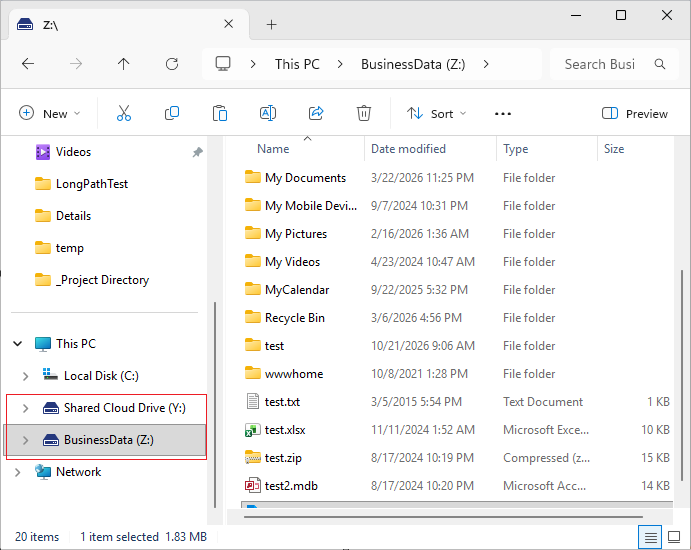Select the wwwhome folder
Image resolution: width=691 pixels, height=550 pixels.
(294, 374)
